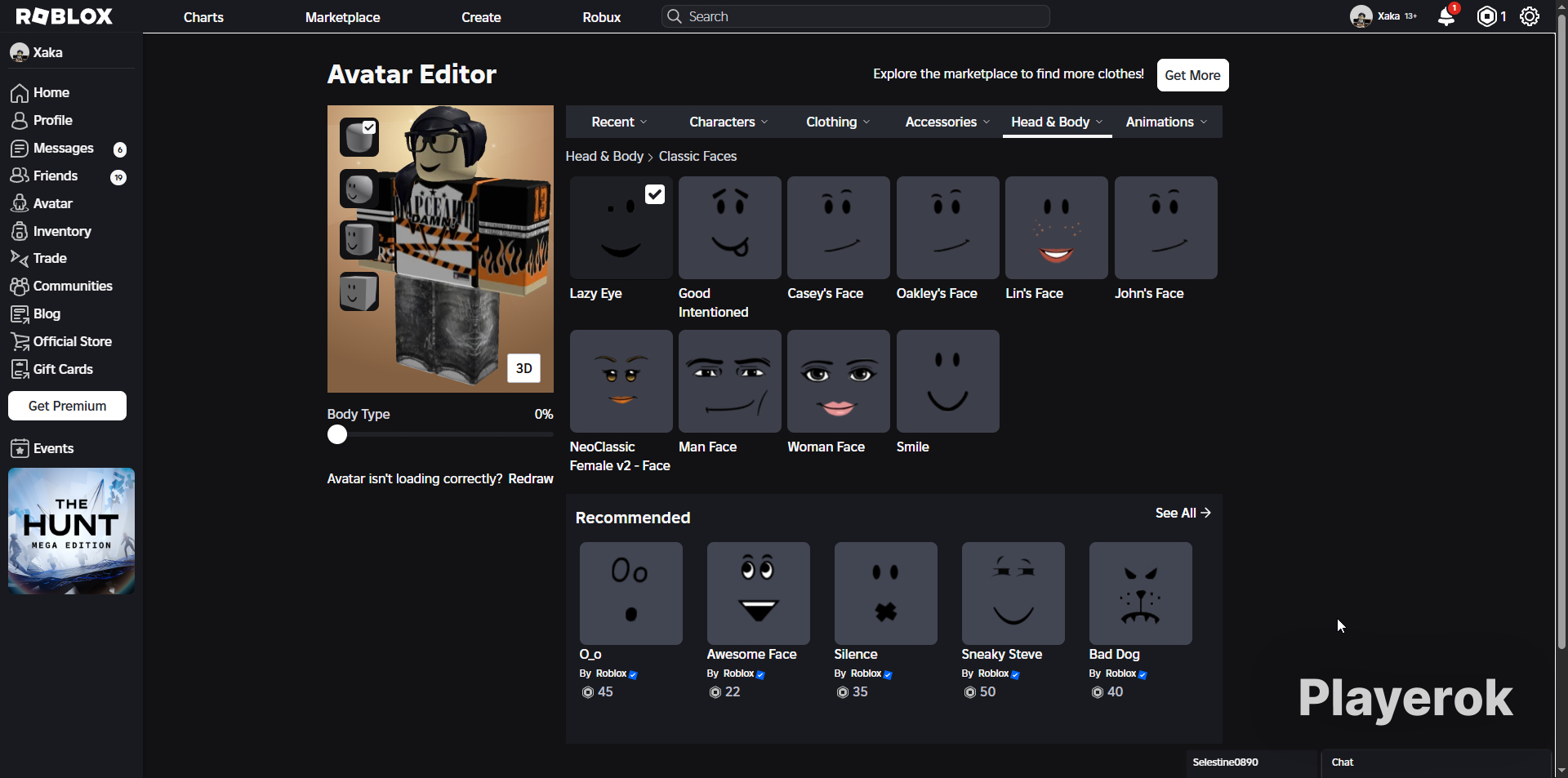Open Roblox creator link under Awesome Face

click(x=738, y=674)
